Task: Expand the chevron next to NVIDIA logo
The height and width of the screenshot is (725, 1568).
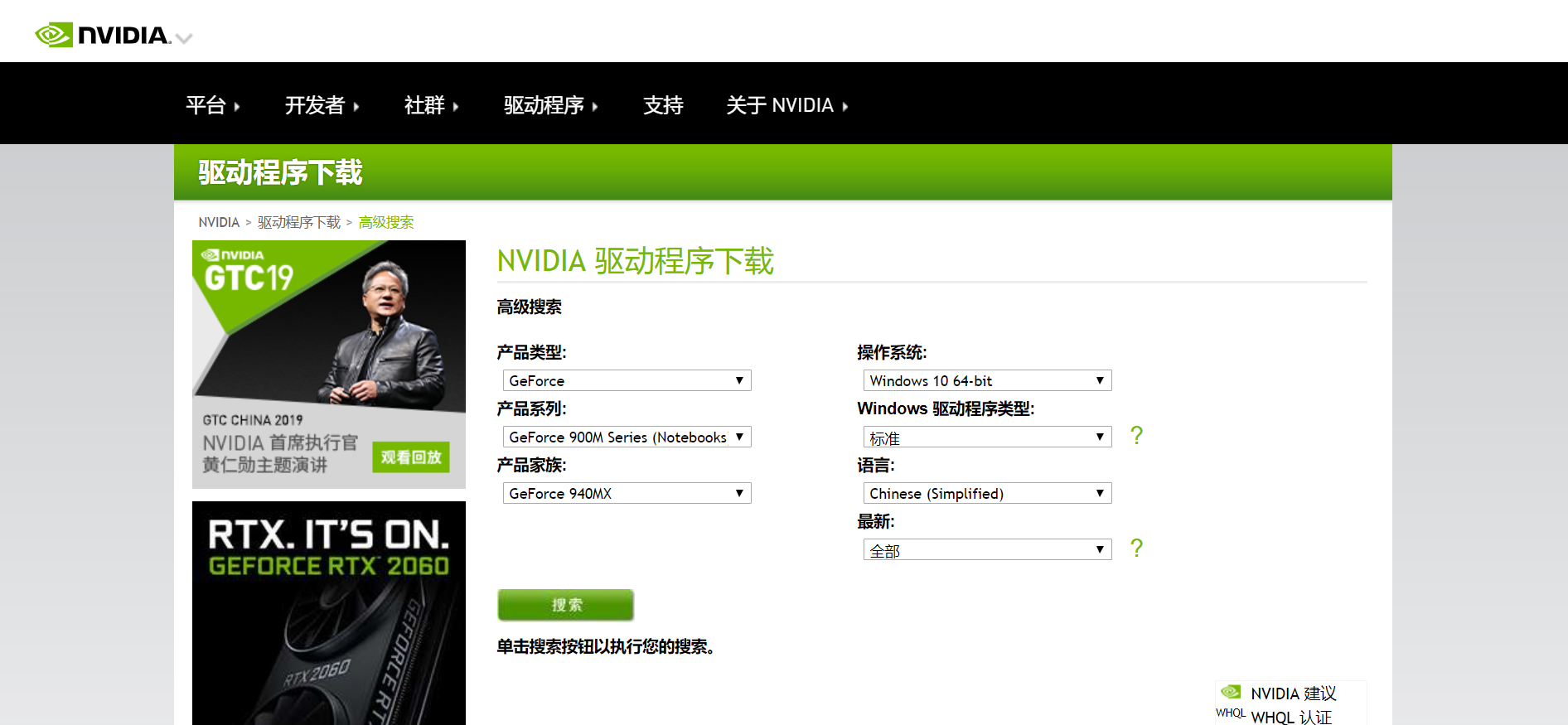Action: 184,38
